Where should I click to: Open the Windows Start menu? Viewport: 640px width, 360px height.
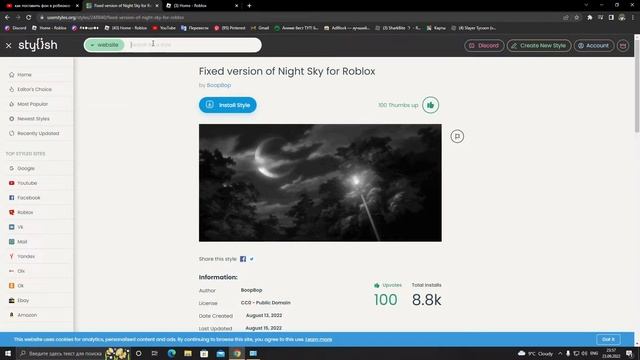tap(8, 353)
